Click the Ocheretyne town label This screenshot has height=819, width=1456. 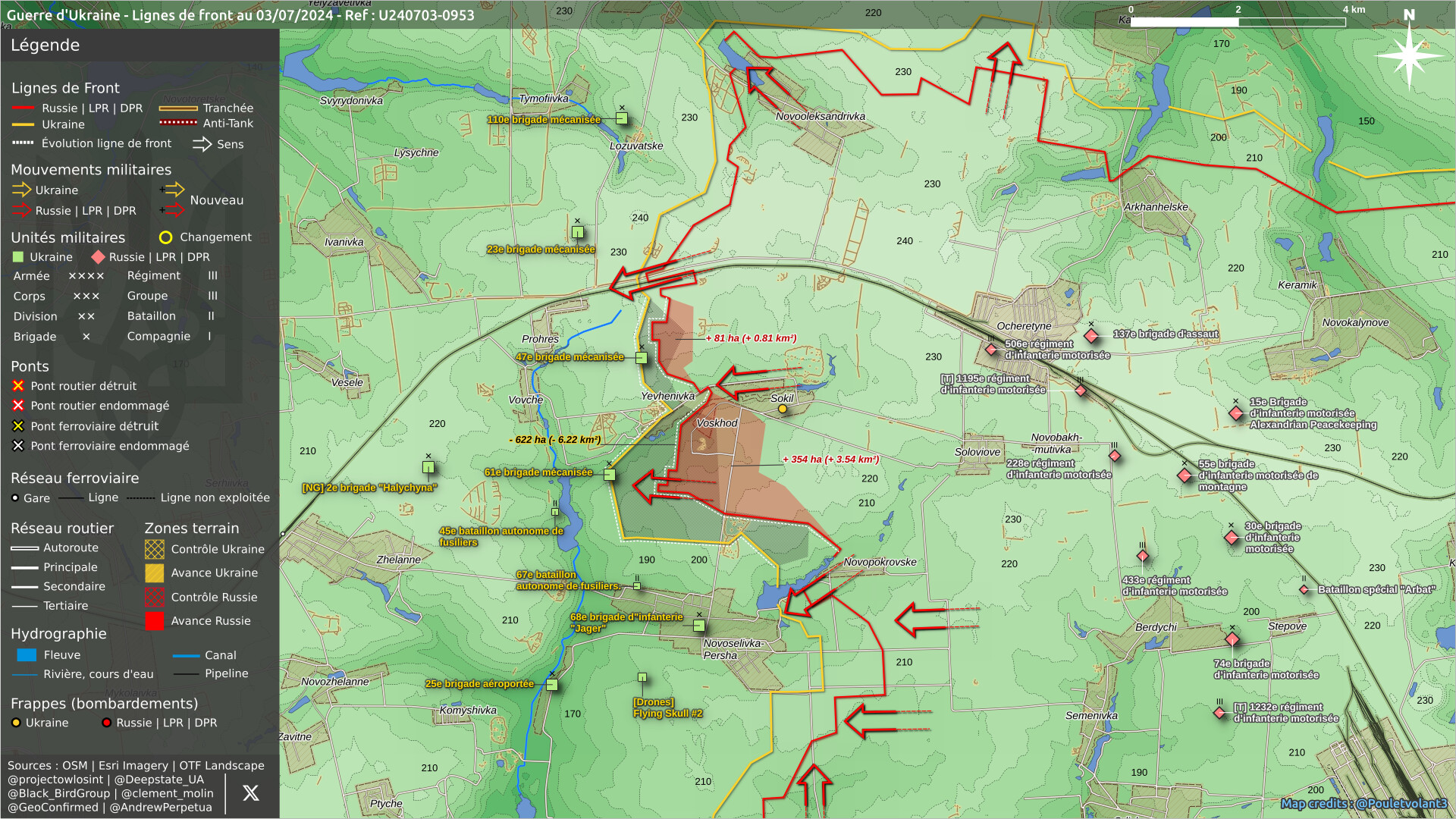tap(1024, 326)
